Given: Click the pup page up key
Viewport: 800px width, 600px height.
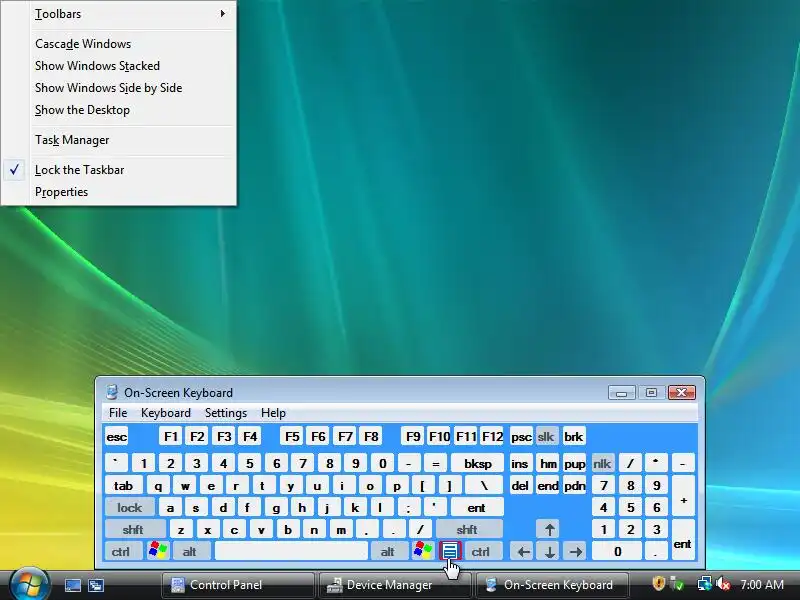Looking at the screenshot, I should [x=574, y=463].
